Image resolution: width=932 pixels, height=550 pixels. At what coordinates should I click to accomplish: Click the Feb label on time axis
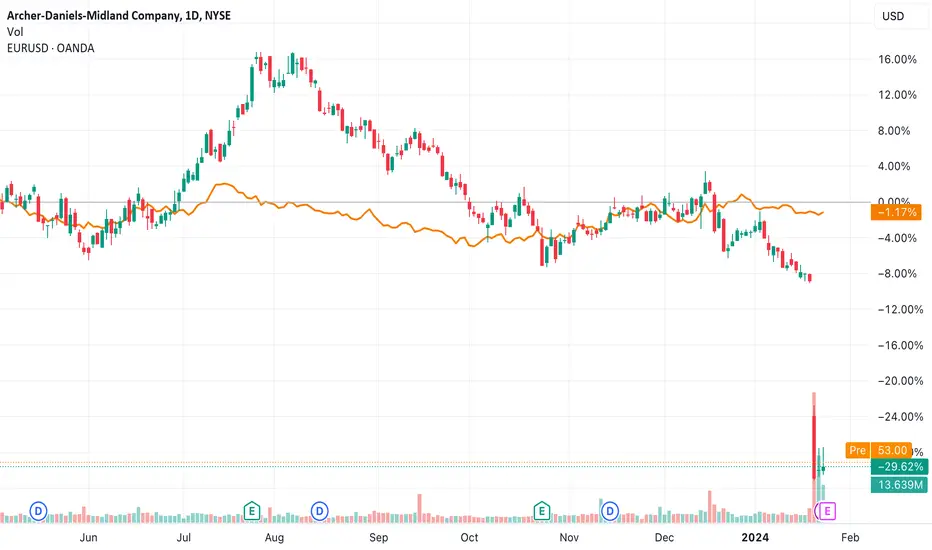pos(850,538)
